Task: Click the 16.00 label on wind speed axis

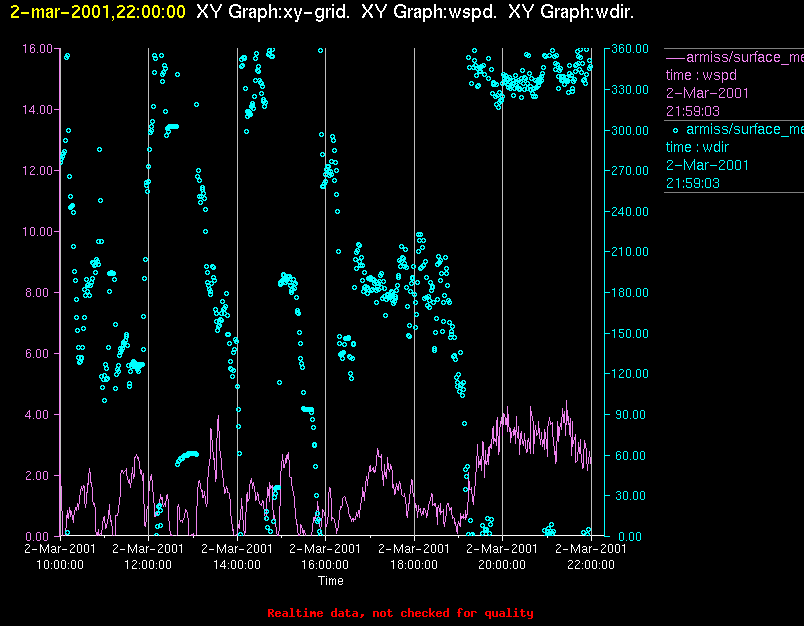Action: 37,49
